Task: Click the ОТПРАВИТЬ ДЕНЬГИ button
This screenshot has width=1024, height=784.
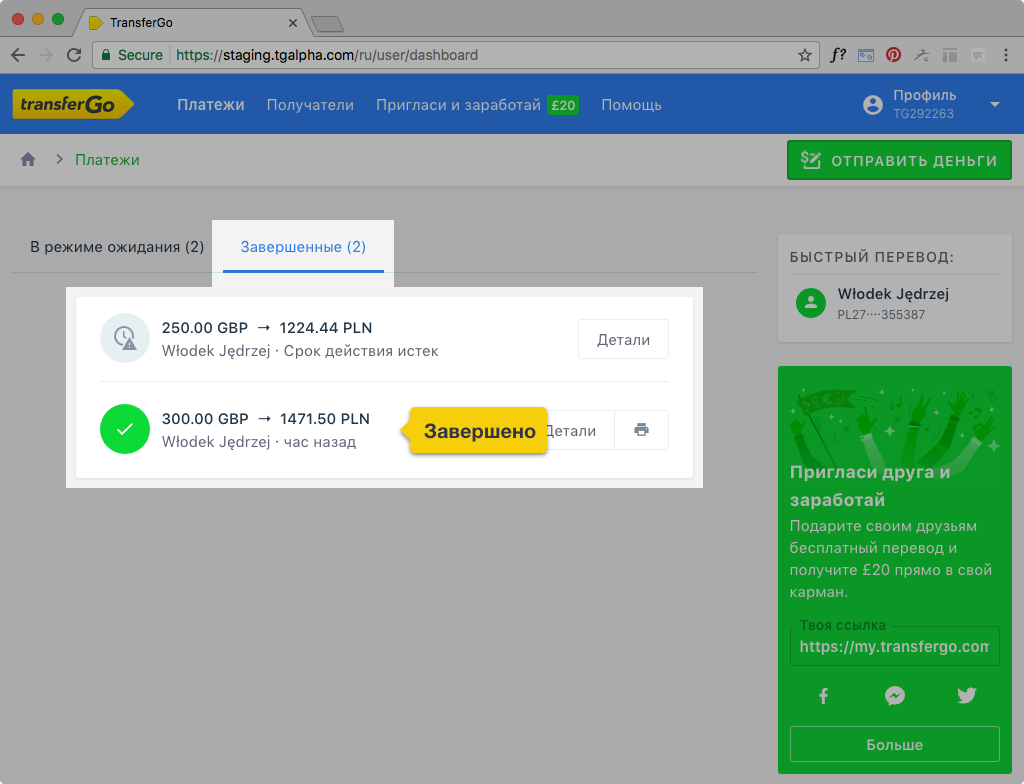Action: point(899,160)
